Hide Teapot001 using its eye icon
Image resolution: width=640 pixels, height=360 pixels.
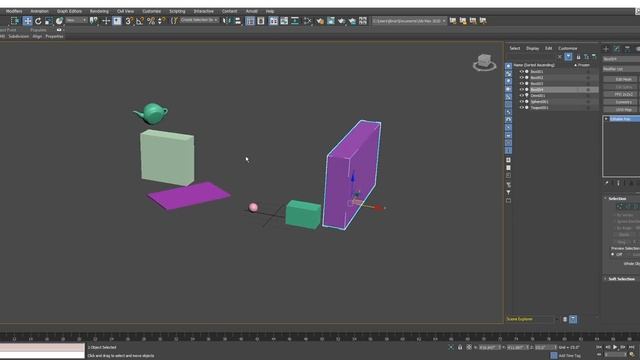coord(521,108)
